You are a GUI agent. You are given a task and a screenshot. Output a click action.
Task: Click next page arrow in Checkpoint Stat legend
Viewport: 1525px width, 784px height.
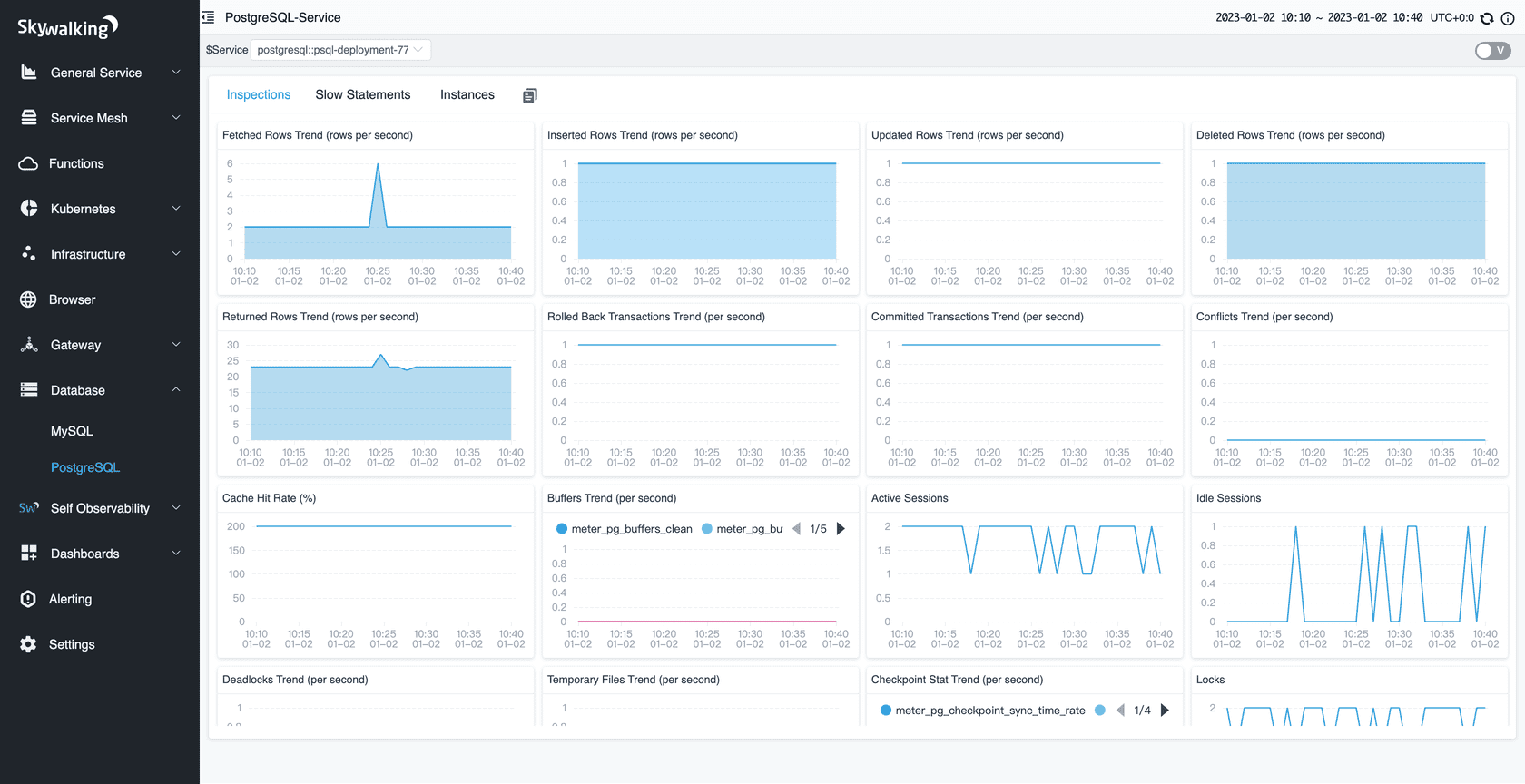(1165, 710)
